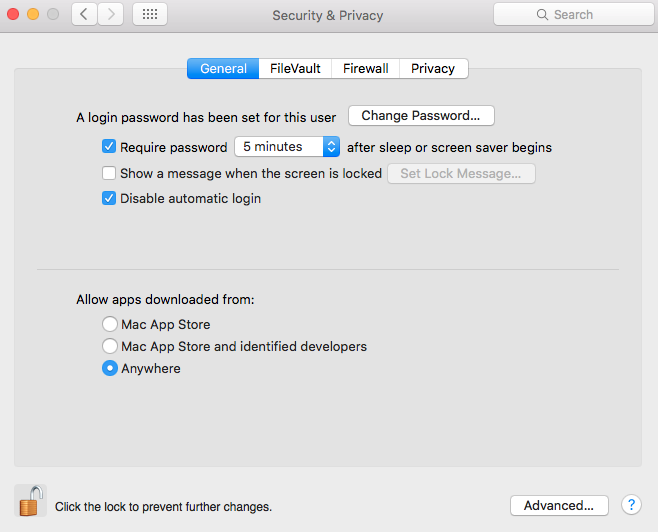Switch to the Privacy tab
The width and height of the screenshot is (658, 532).
tap(433, 68)
